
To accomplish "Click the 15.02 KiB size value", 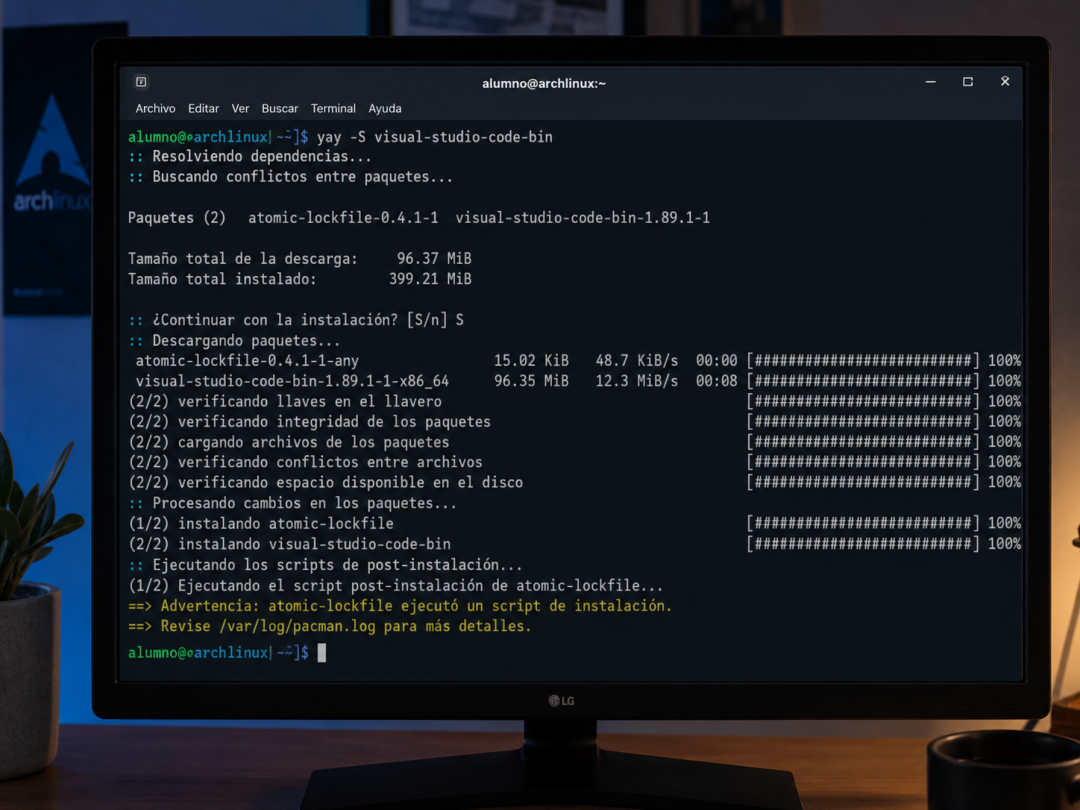I will [531, 360].
